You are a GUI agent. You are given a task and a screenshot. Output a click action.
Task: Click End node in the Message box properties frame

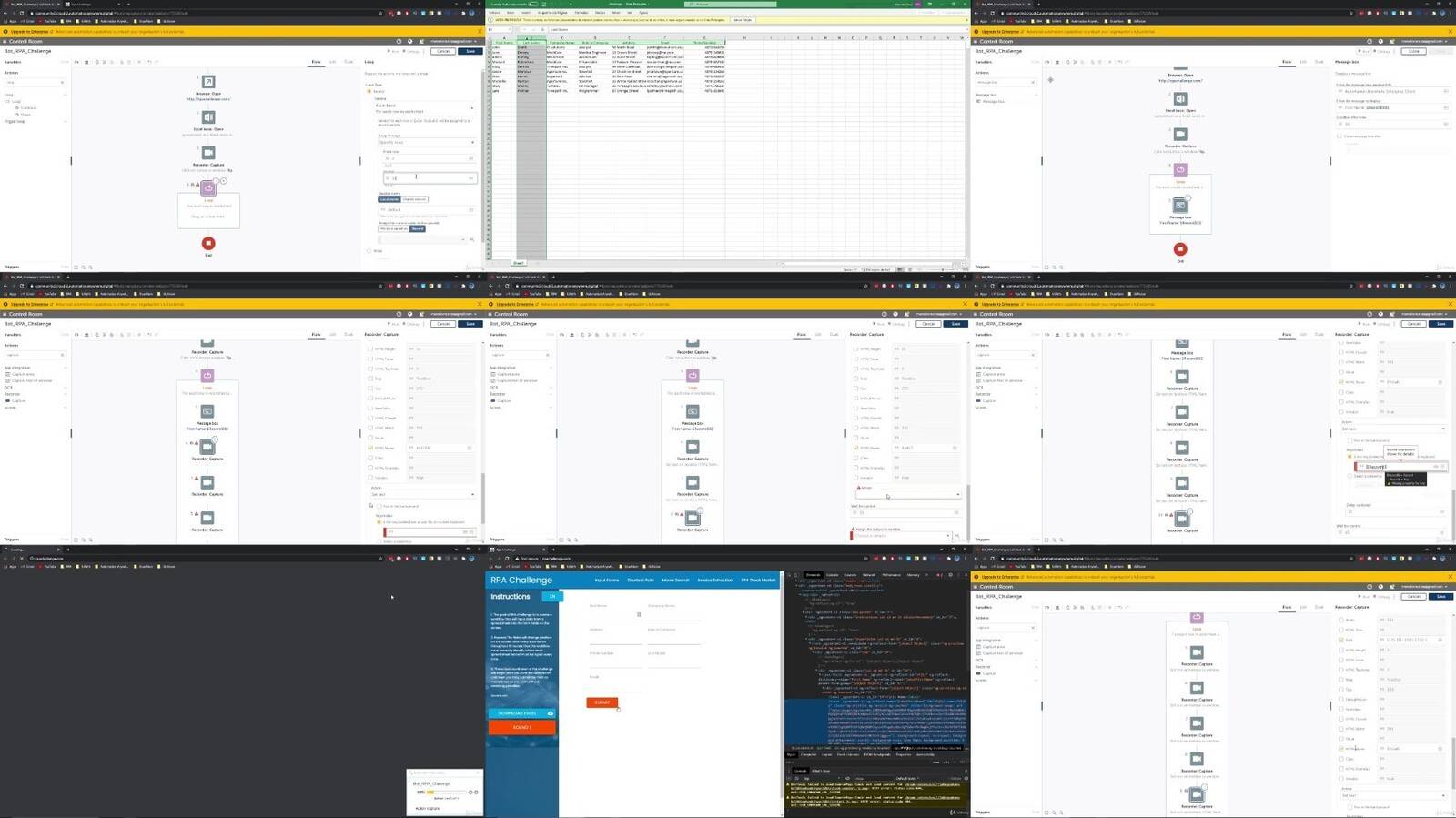click(x=1180, y=249)
